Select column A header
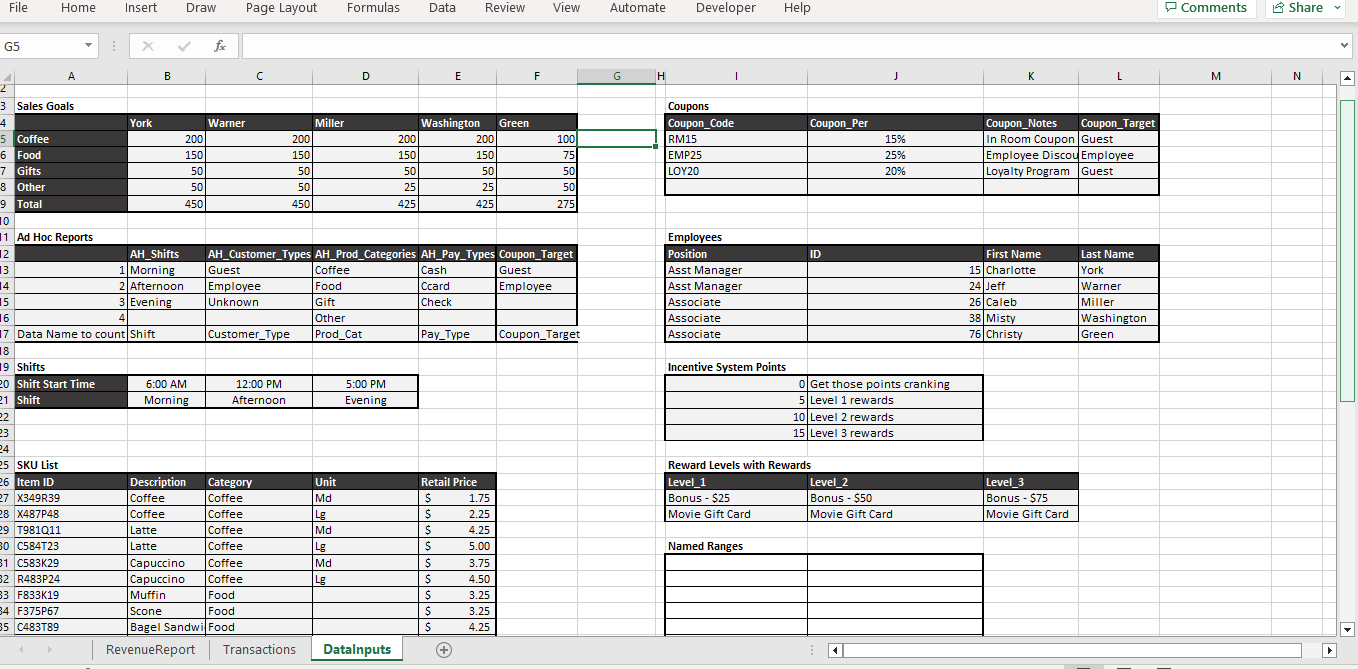Viewport: 1358px width, 669px height. [x=71, y=77]
